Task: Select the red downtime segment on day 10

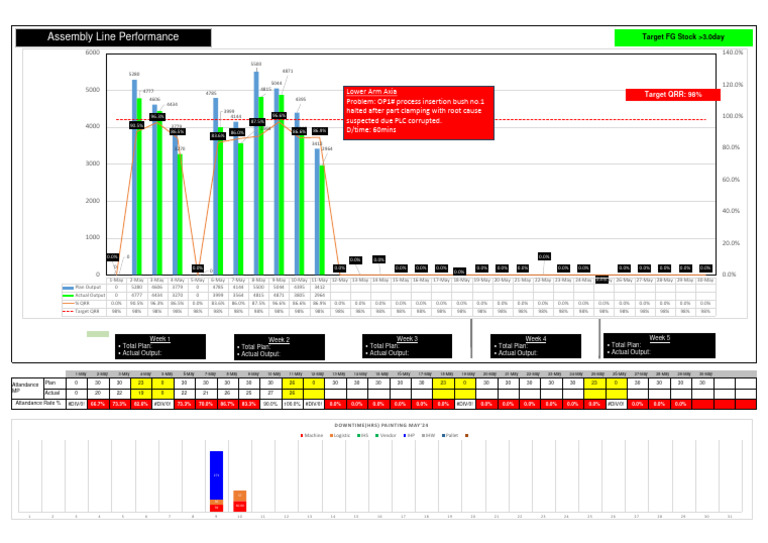Action: pyautogui.click(x=240, y=506)
